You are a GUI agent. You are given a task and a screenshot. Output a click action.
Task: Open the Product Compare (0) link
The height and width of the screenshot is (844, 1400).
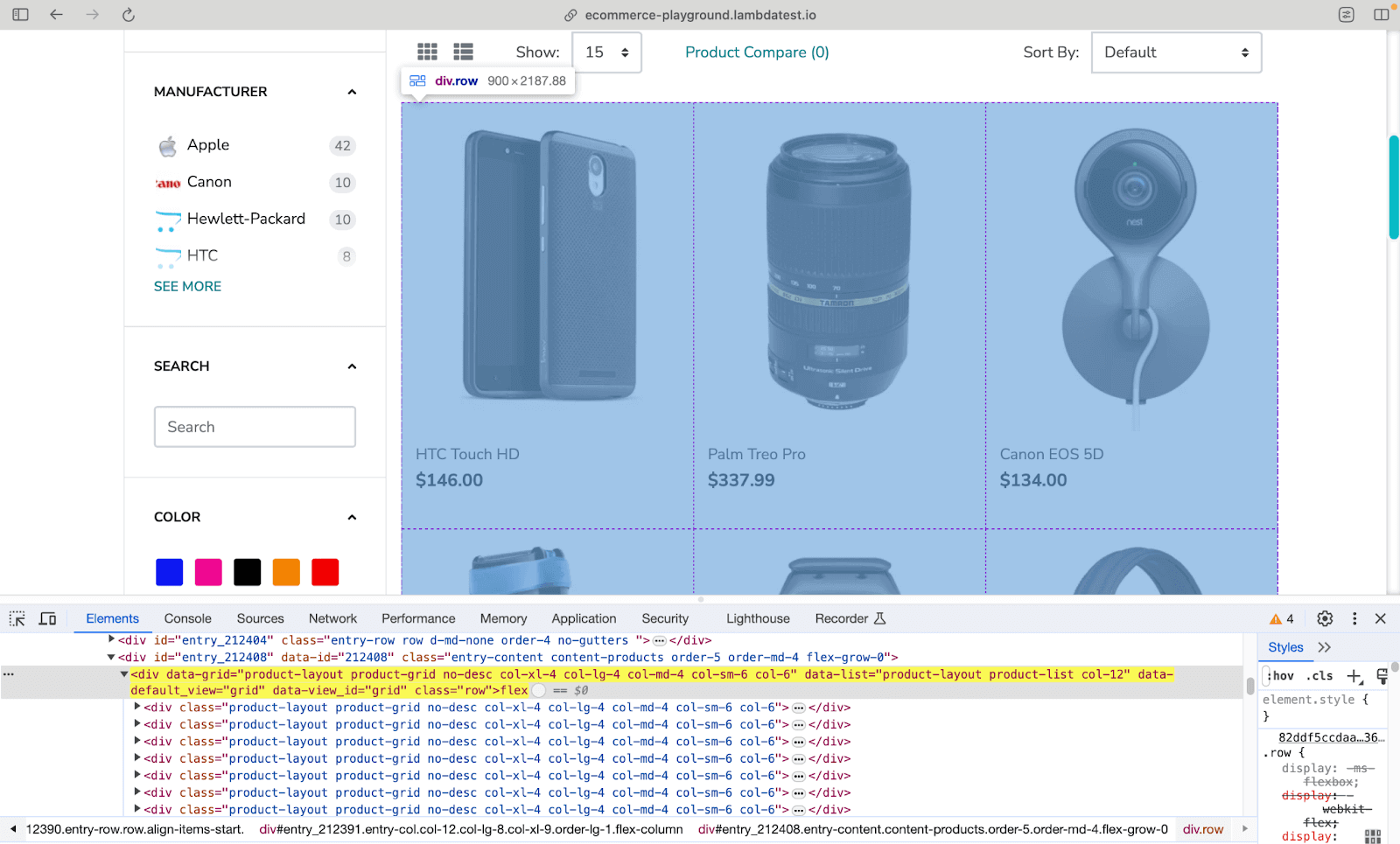pos(757,52)
